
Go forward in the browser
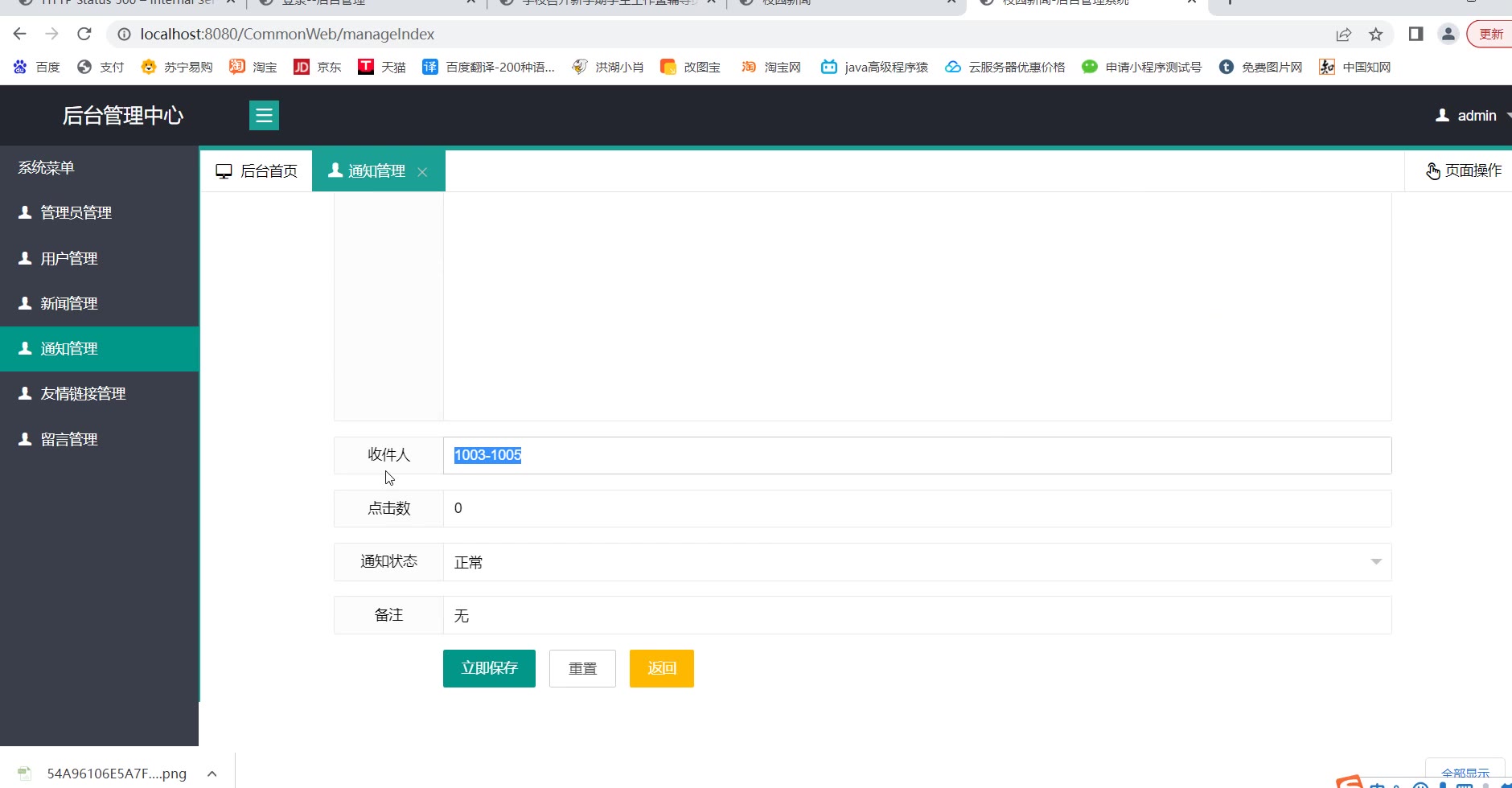point(52,34)
